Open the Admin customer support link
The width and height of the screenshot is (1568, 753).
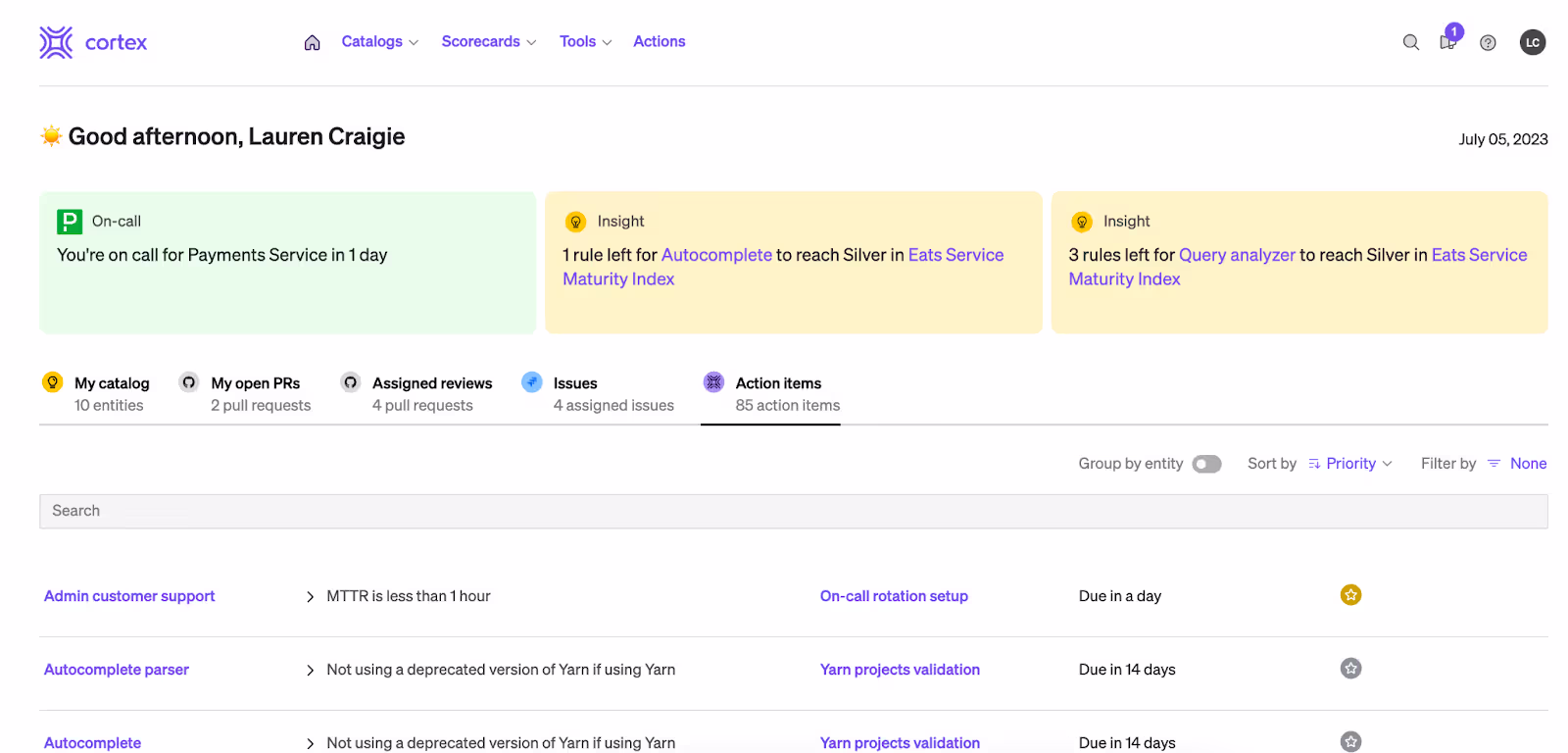(129, 596)
